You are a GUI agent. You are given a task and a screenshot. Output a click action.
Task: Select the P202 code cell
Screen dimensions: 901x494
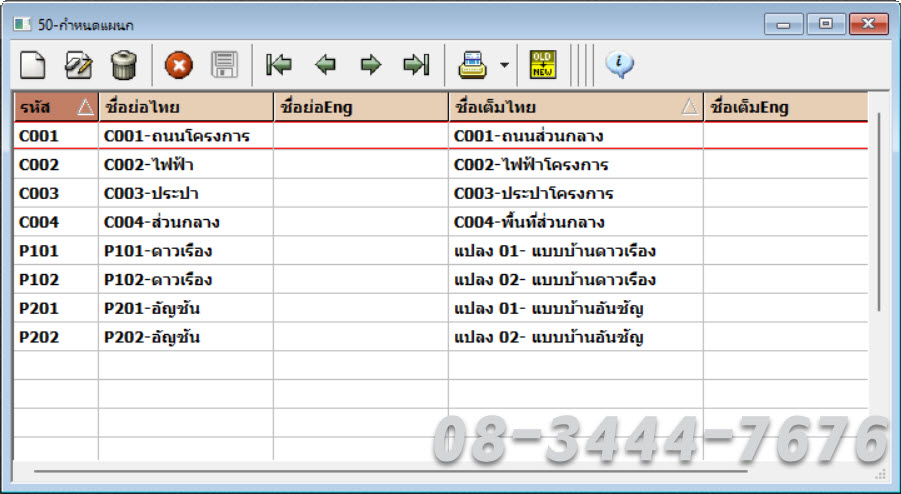(56, 337)
